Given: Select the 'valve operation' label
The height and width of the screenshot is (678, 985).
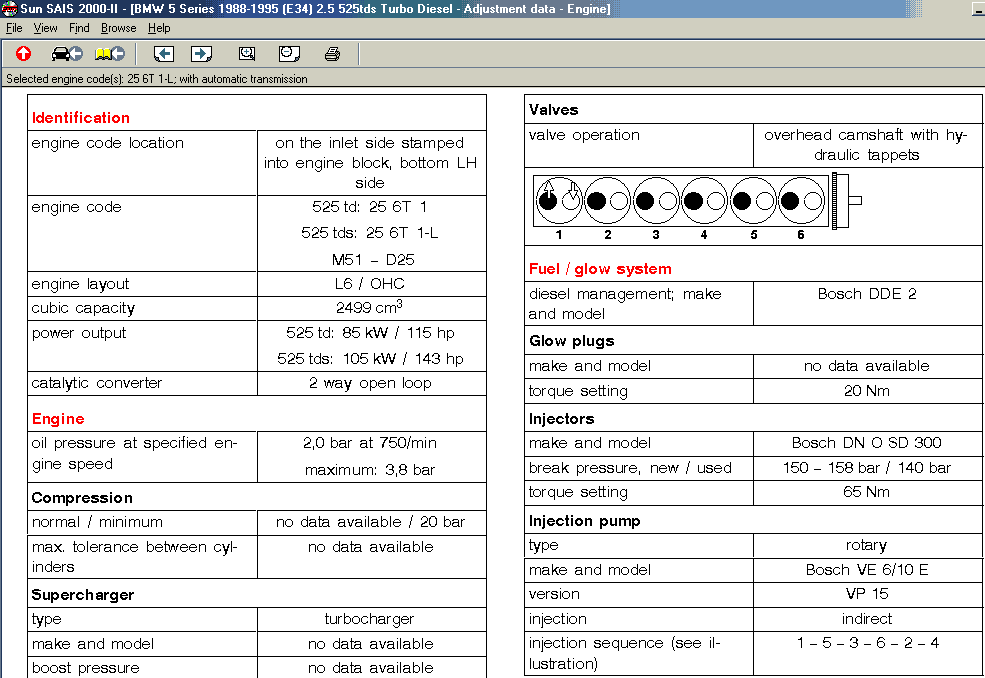Looking at the screenshot, I should (x=584, y=135).
